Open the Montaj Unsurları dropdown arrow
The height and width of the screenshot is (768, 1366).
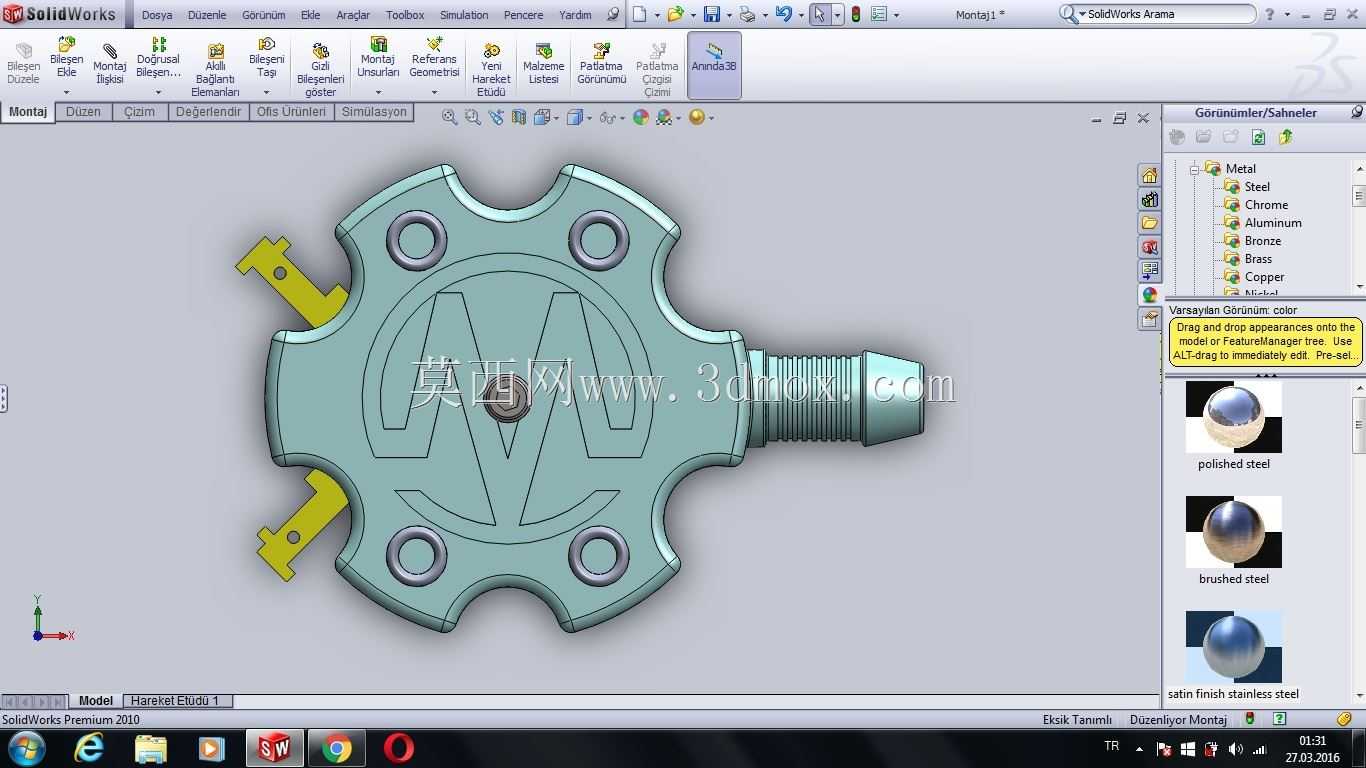click(x=378, y=92)
